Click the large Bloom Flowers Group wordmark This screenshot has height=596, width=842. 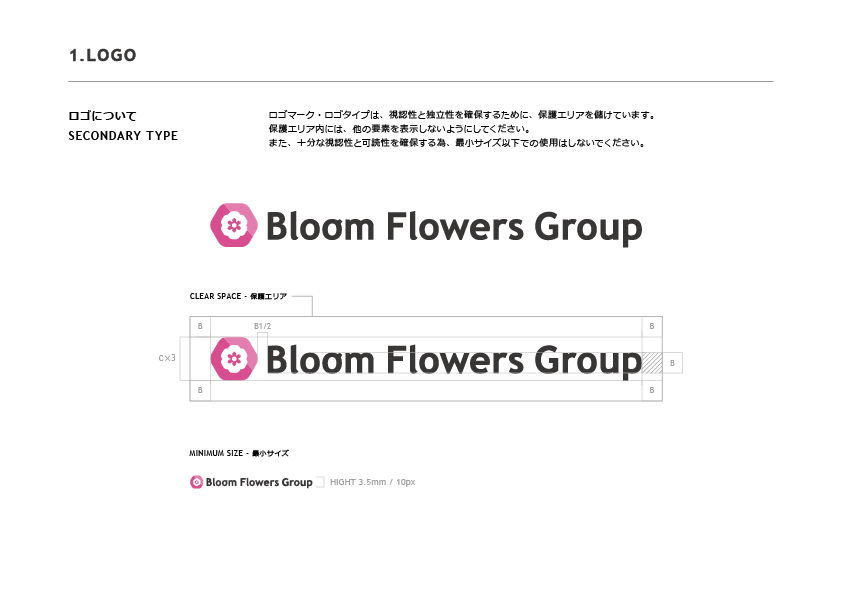point(455,227)
